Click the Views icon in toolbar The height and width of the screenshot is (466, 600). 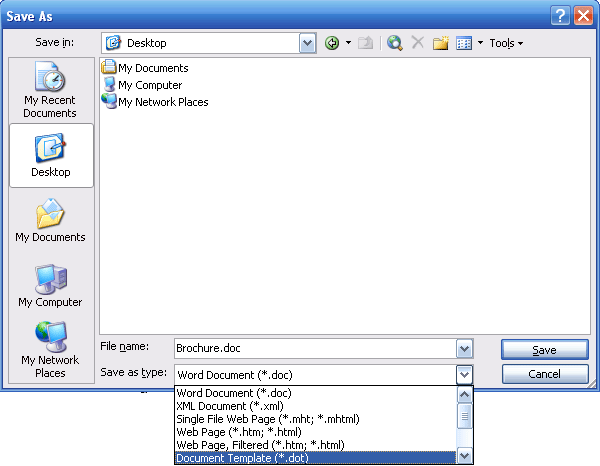[464, 43]
